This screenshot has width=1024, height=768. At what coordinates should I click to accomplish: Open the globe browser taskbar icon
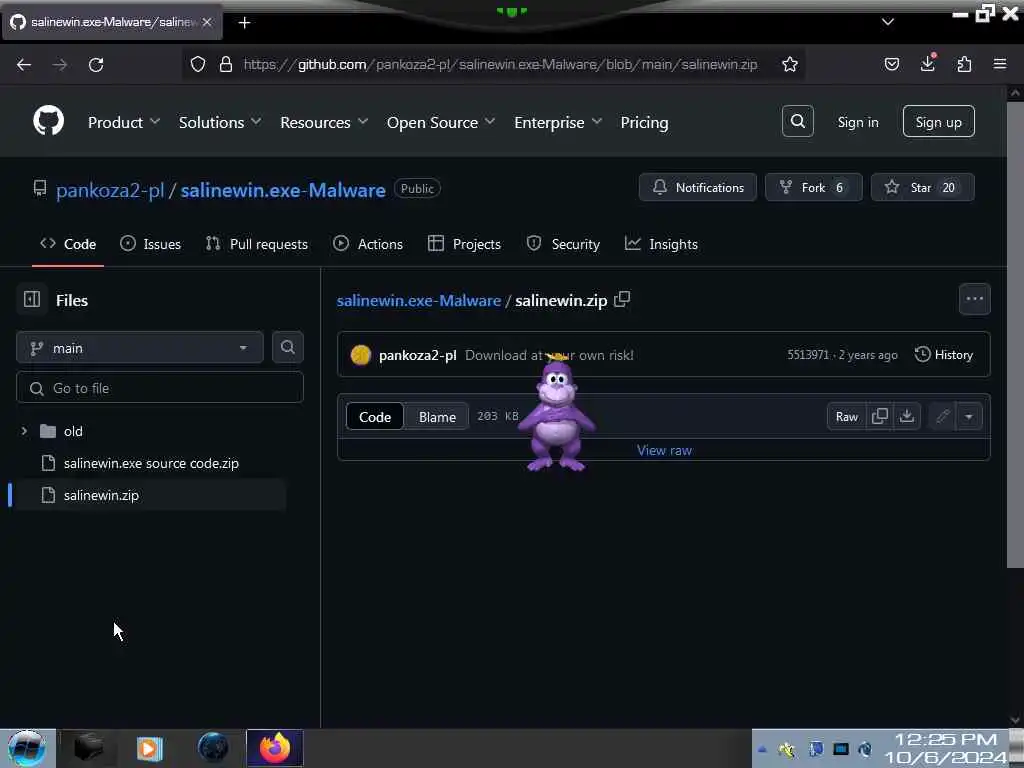(213, 748)
